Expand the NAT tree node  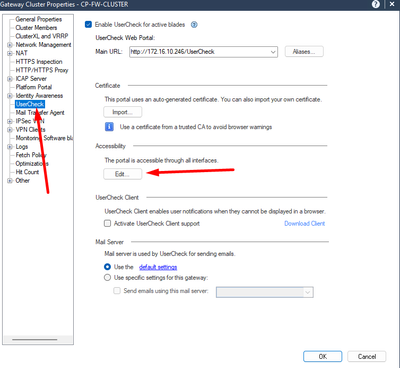click(x=10, y=53)
